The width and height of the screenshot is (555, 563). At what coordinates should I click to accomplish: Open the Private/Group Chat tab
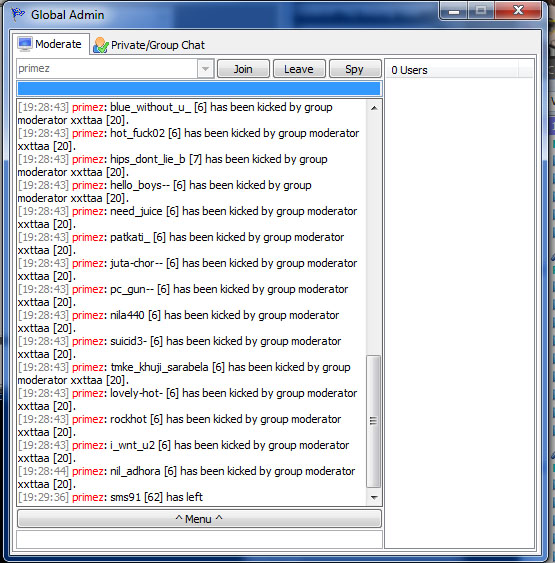click(149, 45)
